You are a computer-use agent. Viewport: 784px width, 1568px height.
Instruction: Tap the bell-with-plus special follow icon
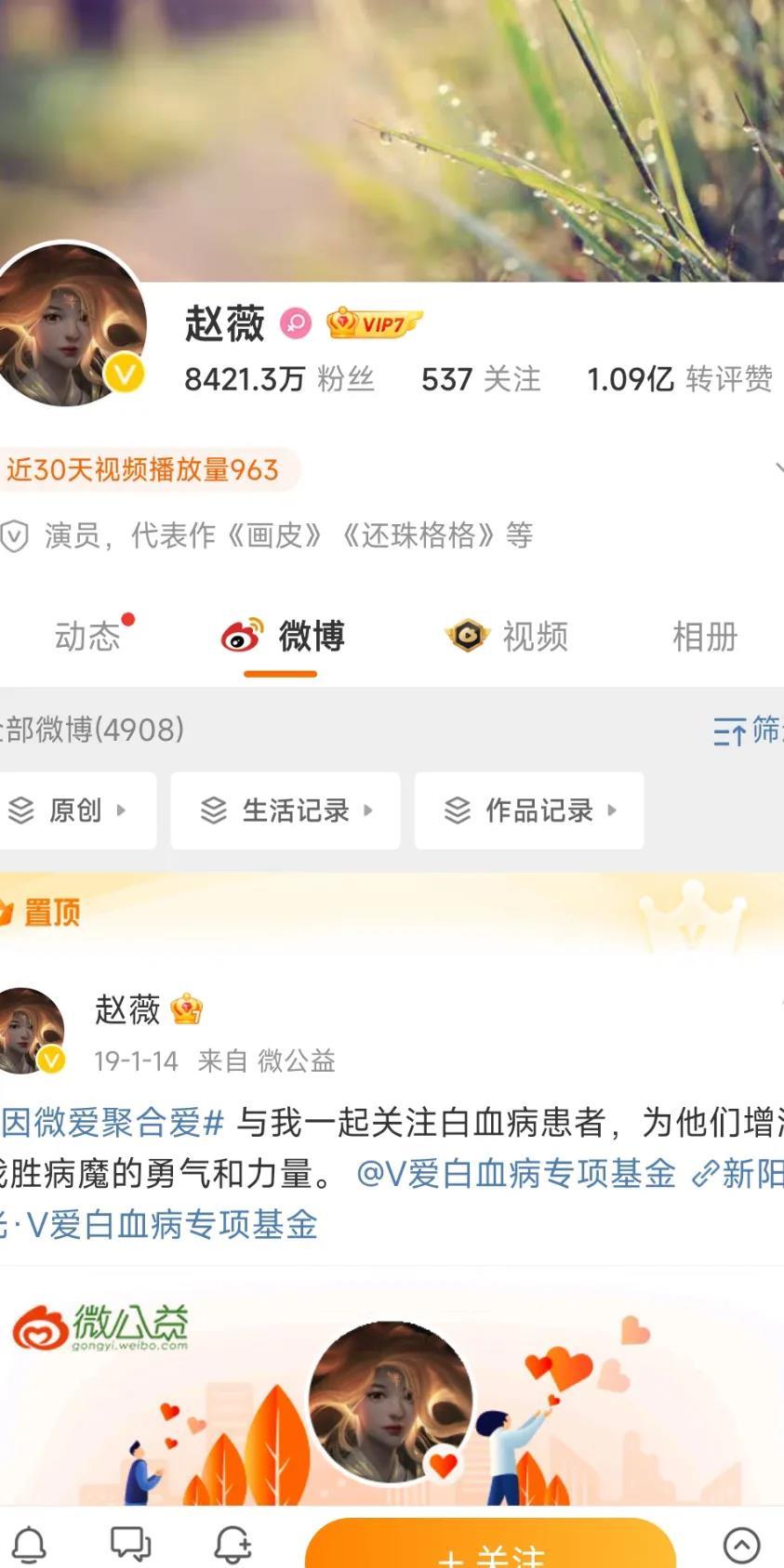coord(233,1544)
